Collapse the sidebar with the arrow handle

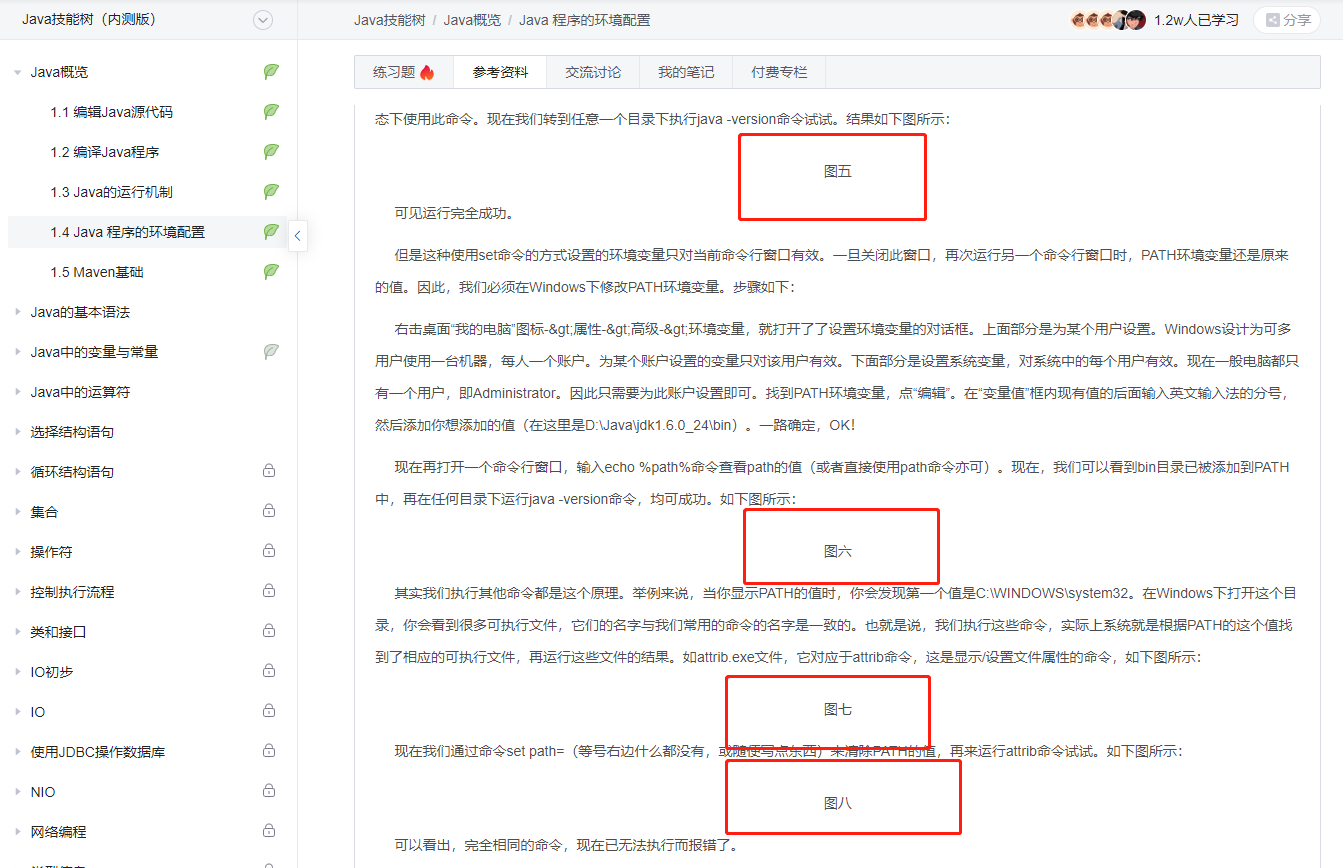(x=297, y=236)
